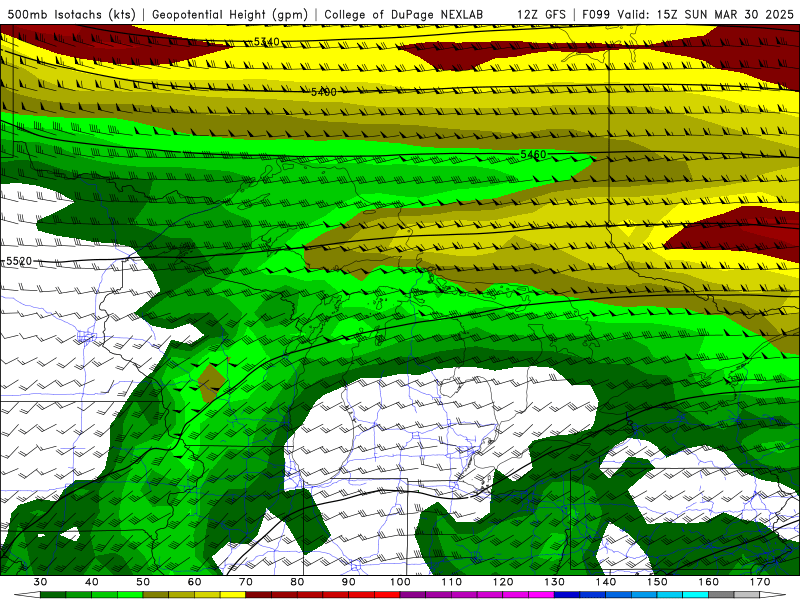This screenshot has height=600, width=800.
Task: Click the '500mb Isotachs (kts)' title text
Action: pyautogui.click(x=71, y=14)
